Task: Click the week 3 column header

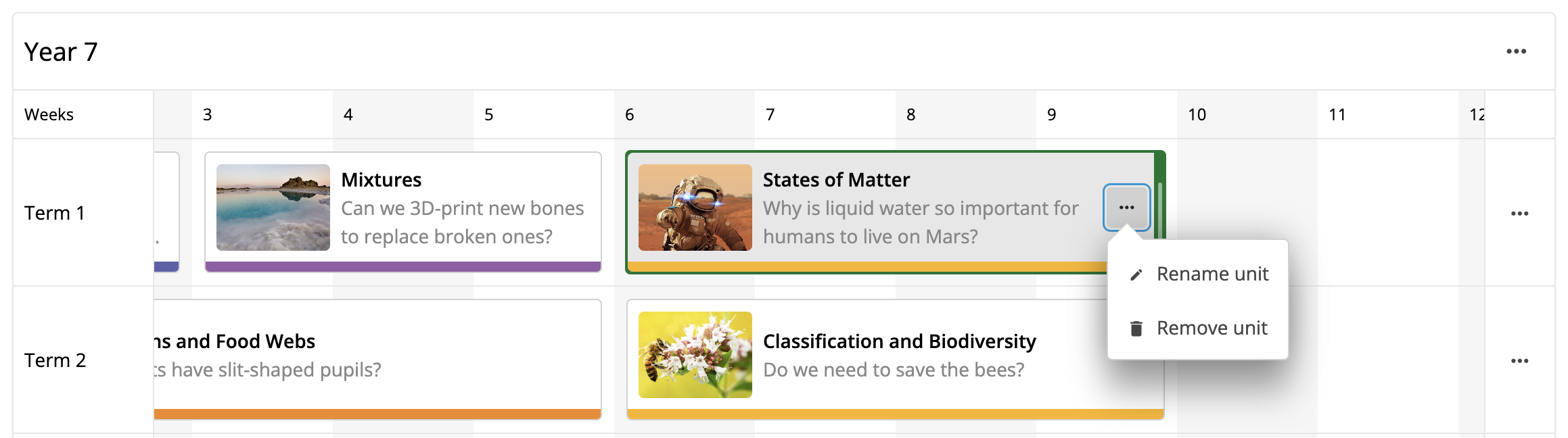Action: pos(208,115)
